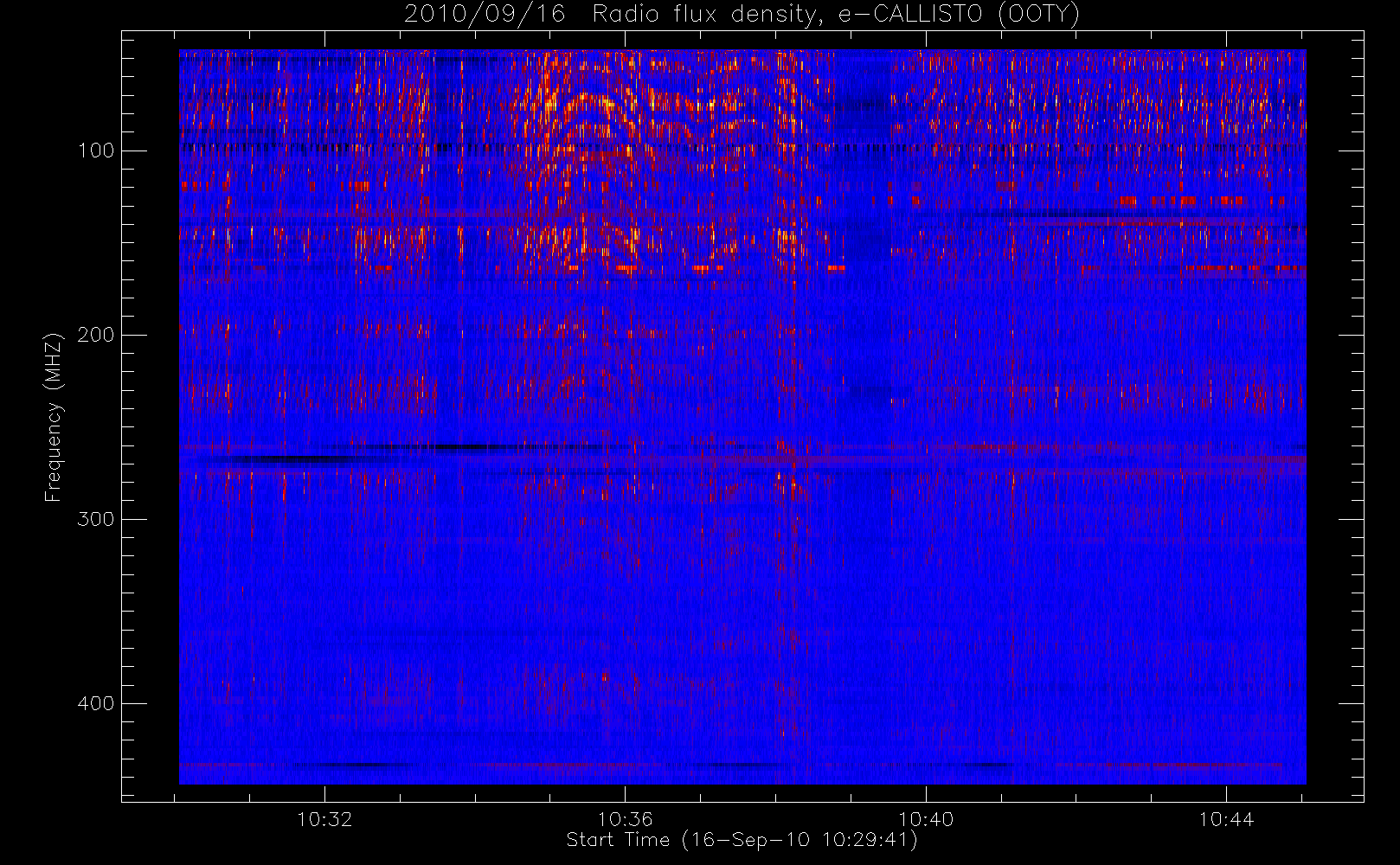
Task: Click the 10:44 time tick label
Action: (x=1226, y=819)
